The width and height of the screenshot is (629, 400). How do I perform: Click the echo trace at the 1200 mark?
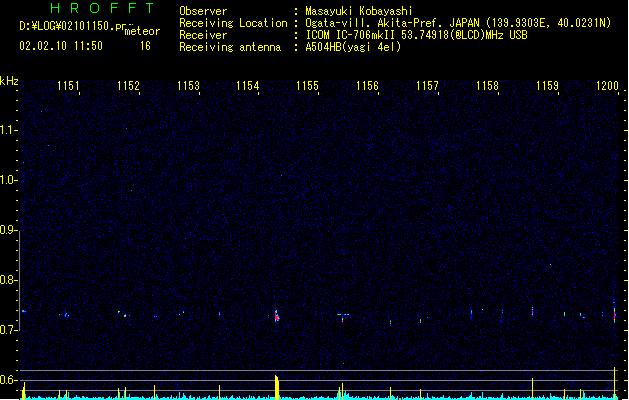614,313
